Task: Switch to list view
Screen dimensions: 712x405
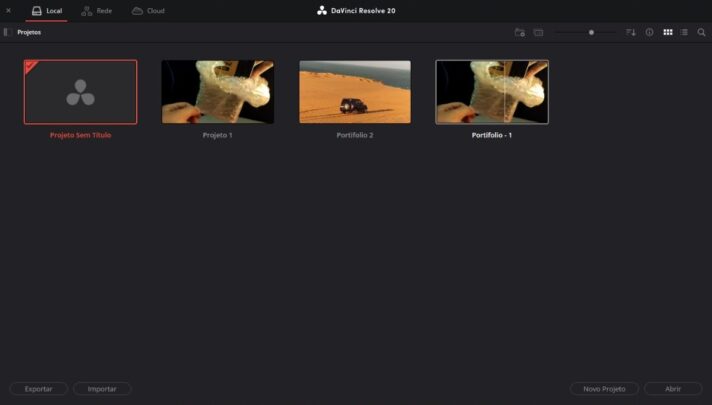Action: 684,32
